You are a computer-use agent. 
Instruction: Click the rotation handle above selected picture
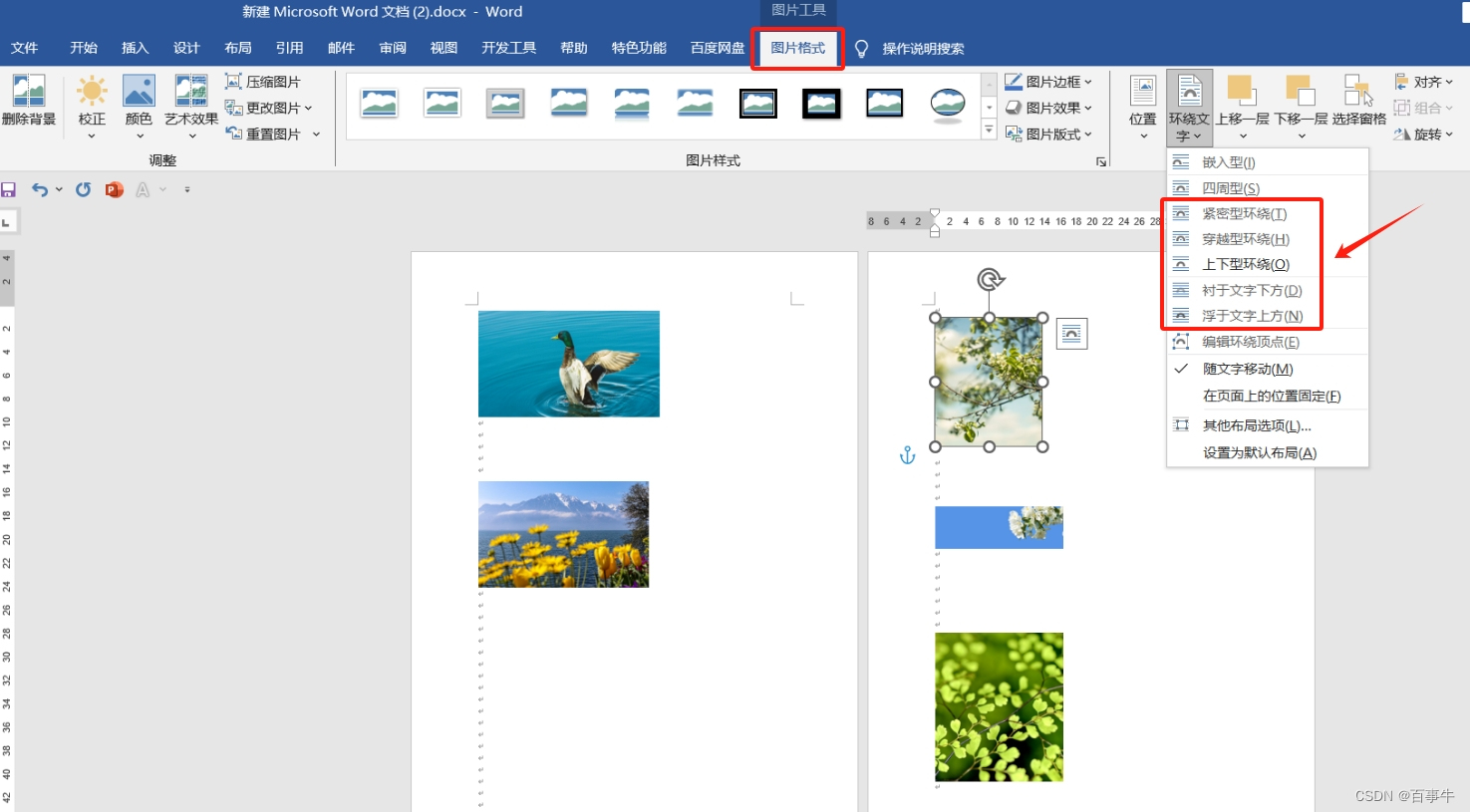[x=990, y=279]
